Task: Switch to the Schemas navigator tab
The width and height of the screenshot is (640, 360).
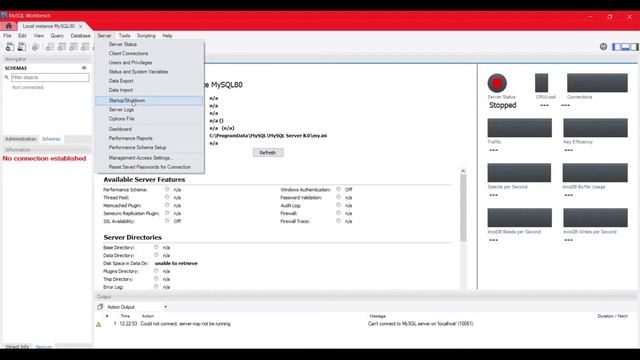Action: (51, 139)
